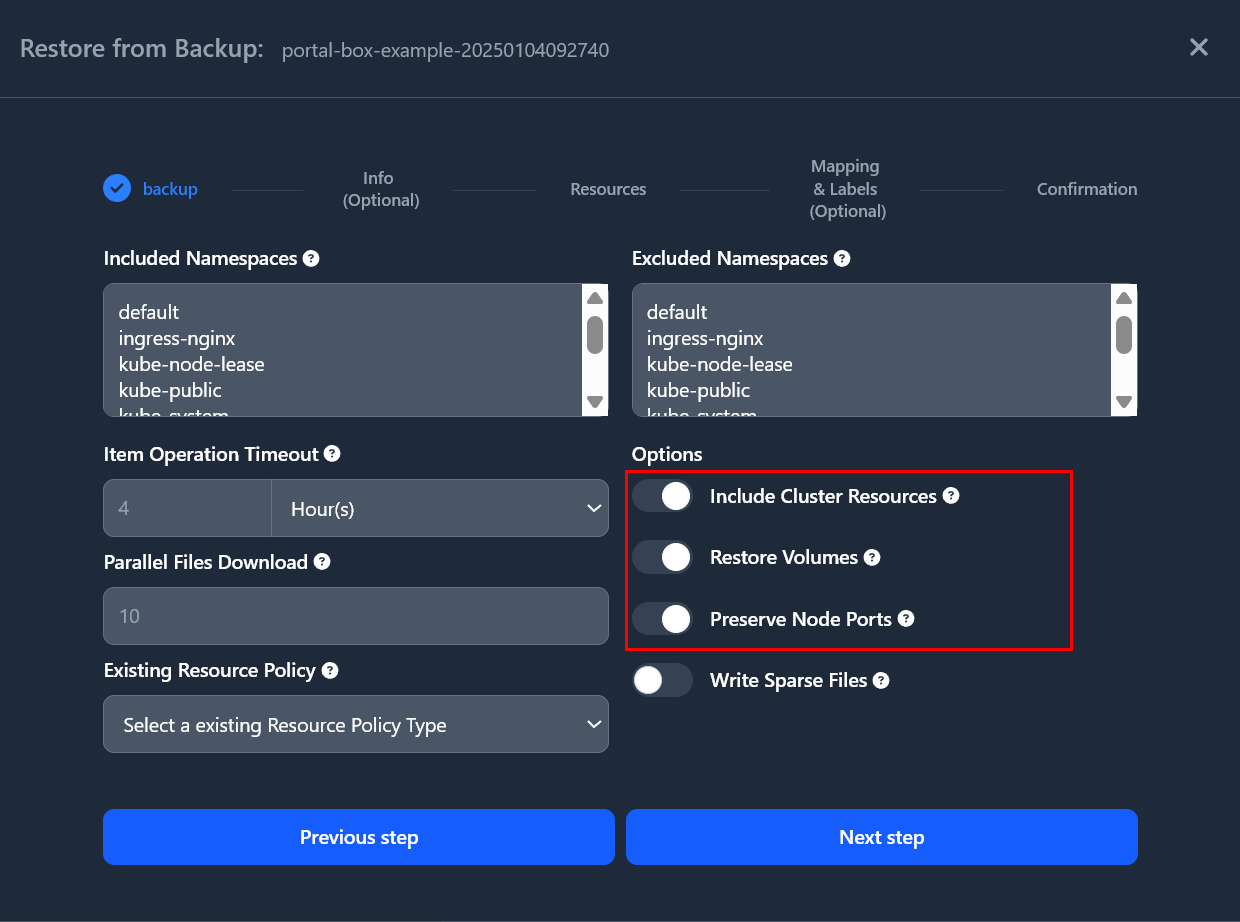Enable Write Sparse Files switch
The width and height of the screenshot is (1240, 922).
662,680
